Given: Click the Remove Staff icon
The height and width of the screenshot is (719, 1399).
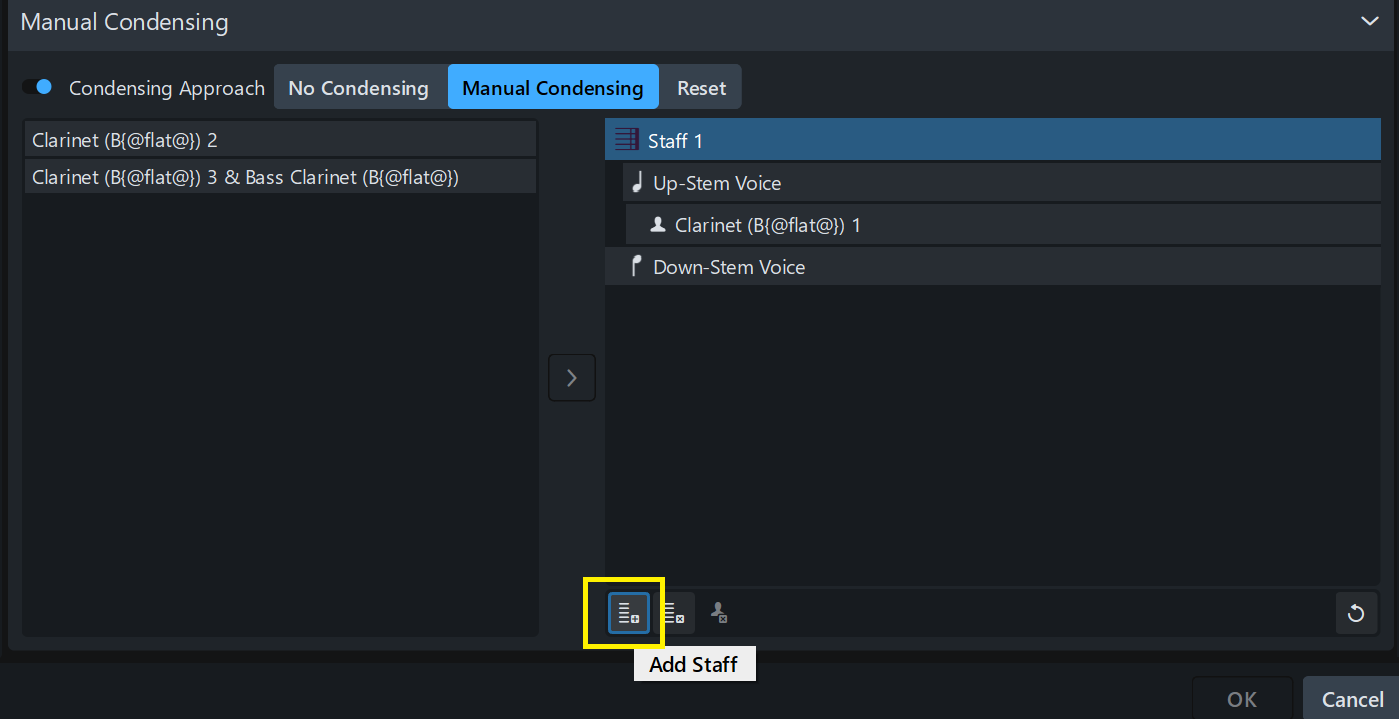Looking at the screenshot, I should [674, 613].
